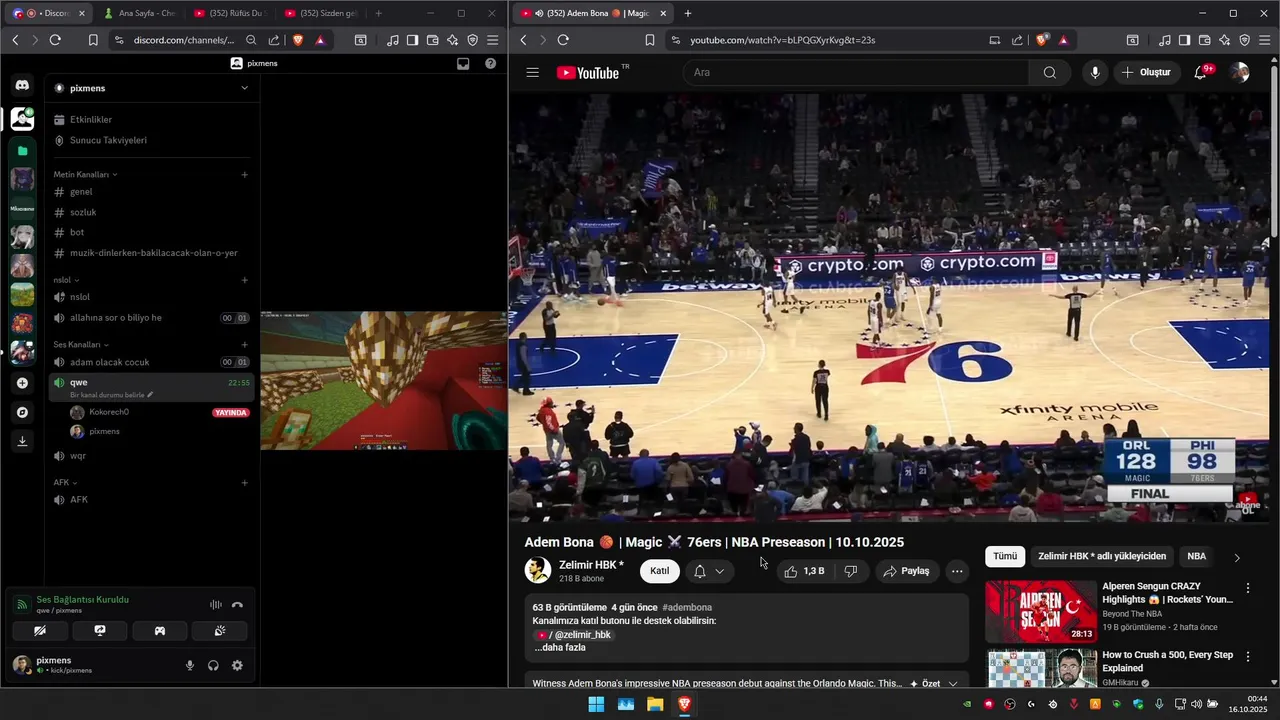Switch to the Sizden gel YouTube tab
The width and height of the screenshot is (1280, 720).
tap(320, 13)
